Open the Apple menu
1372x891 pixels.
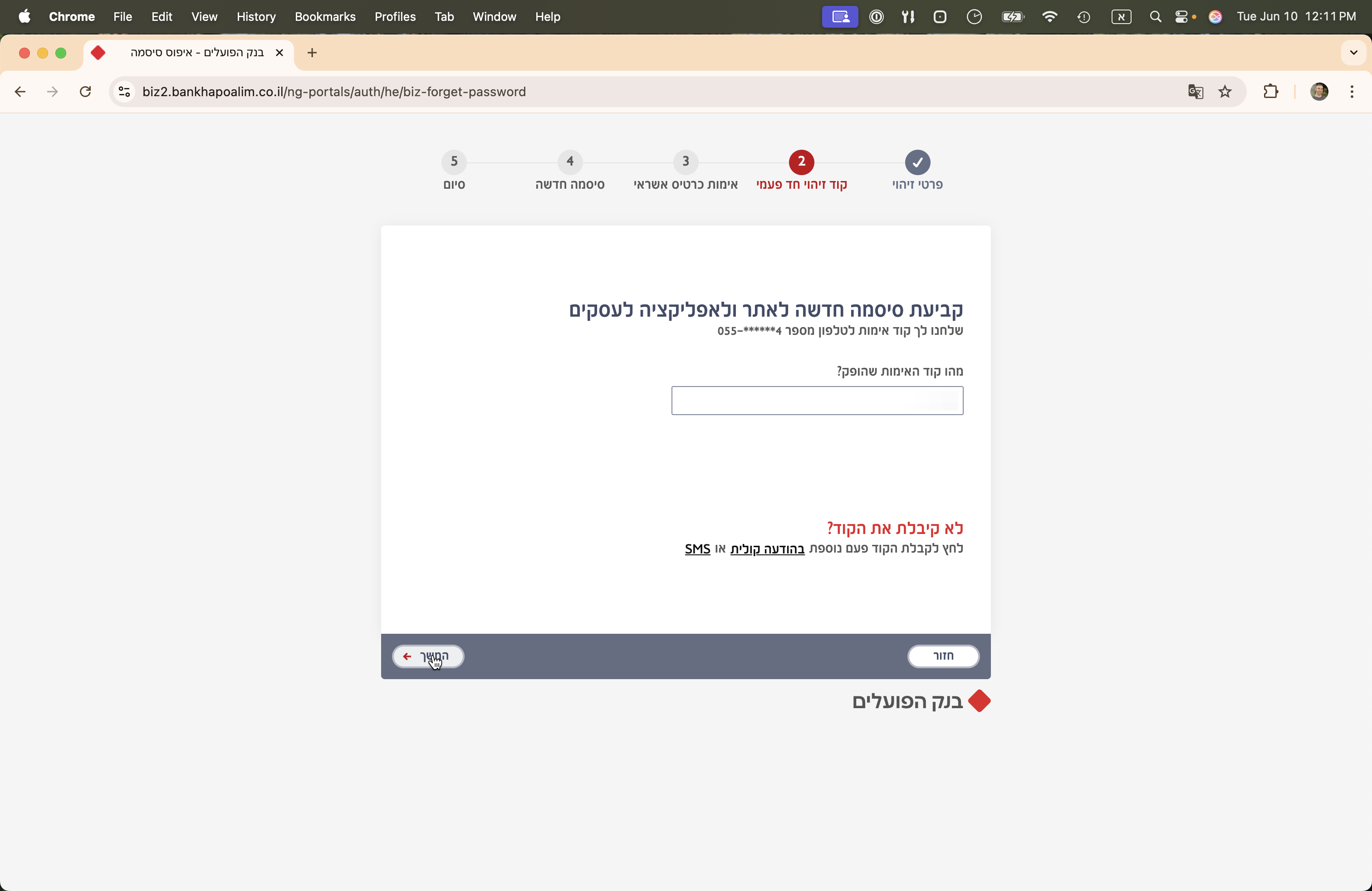click(24, 17)
